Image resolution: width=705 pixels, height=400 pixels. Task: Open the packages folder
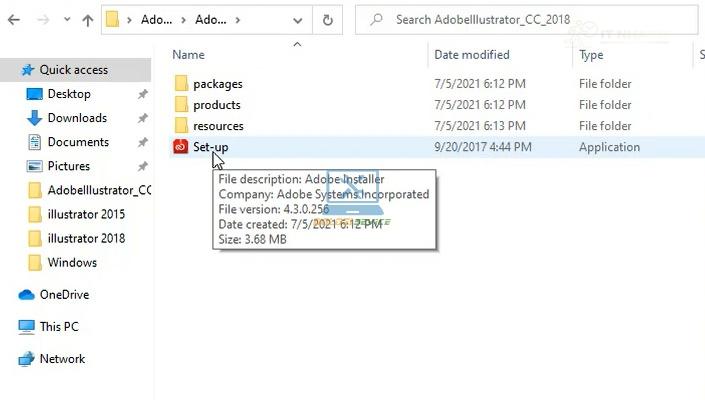click(x=217, y=84)
